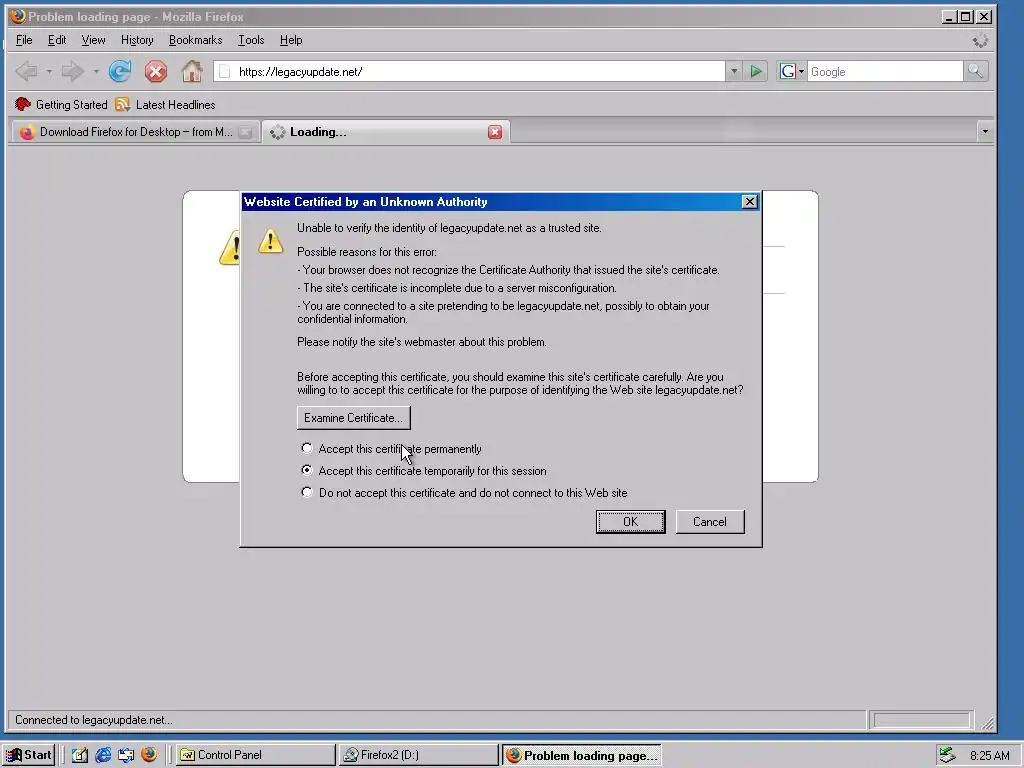This screenshot has width=1024, height=768.
Task: Go to home page via house icon
Action: pyautogui.click(x=191, y=71)
